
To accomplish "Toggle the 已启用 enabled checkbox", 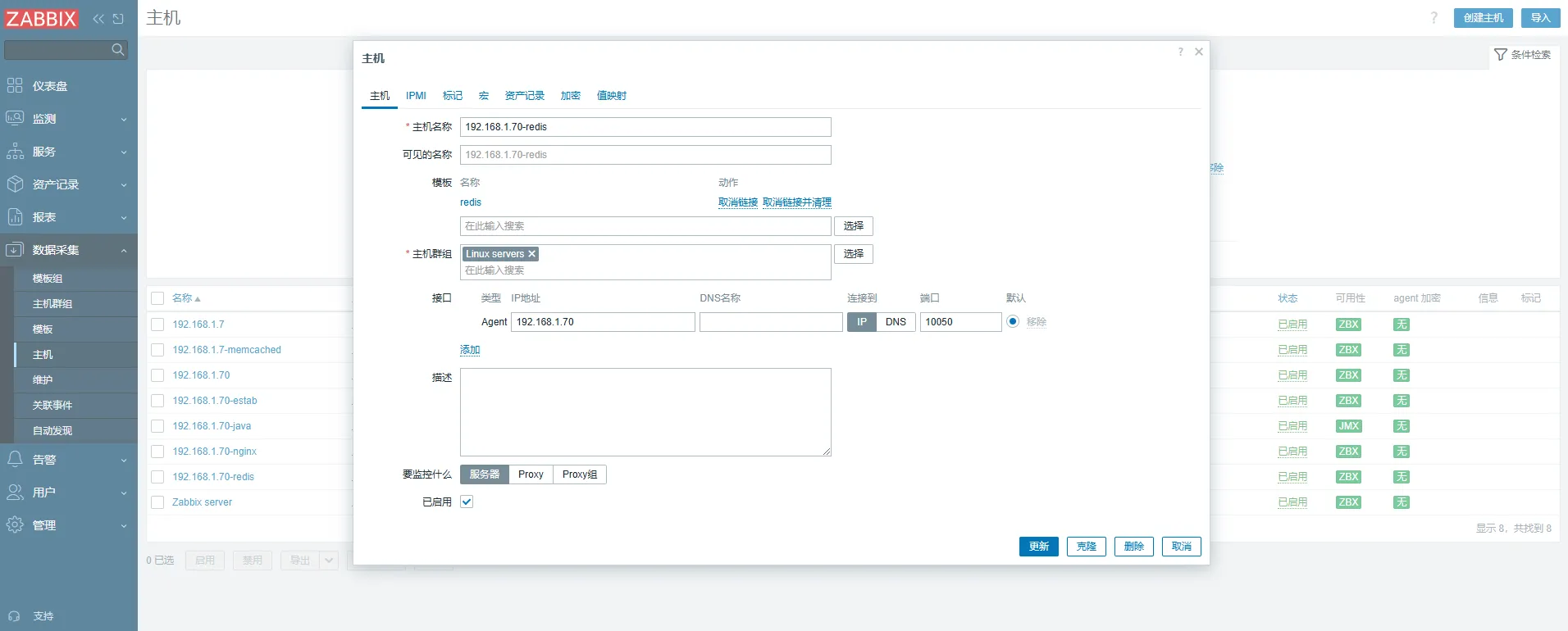I will (467, 502).
